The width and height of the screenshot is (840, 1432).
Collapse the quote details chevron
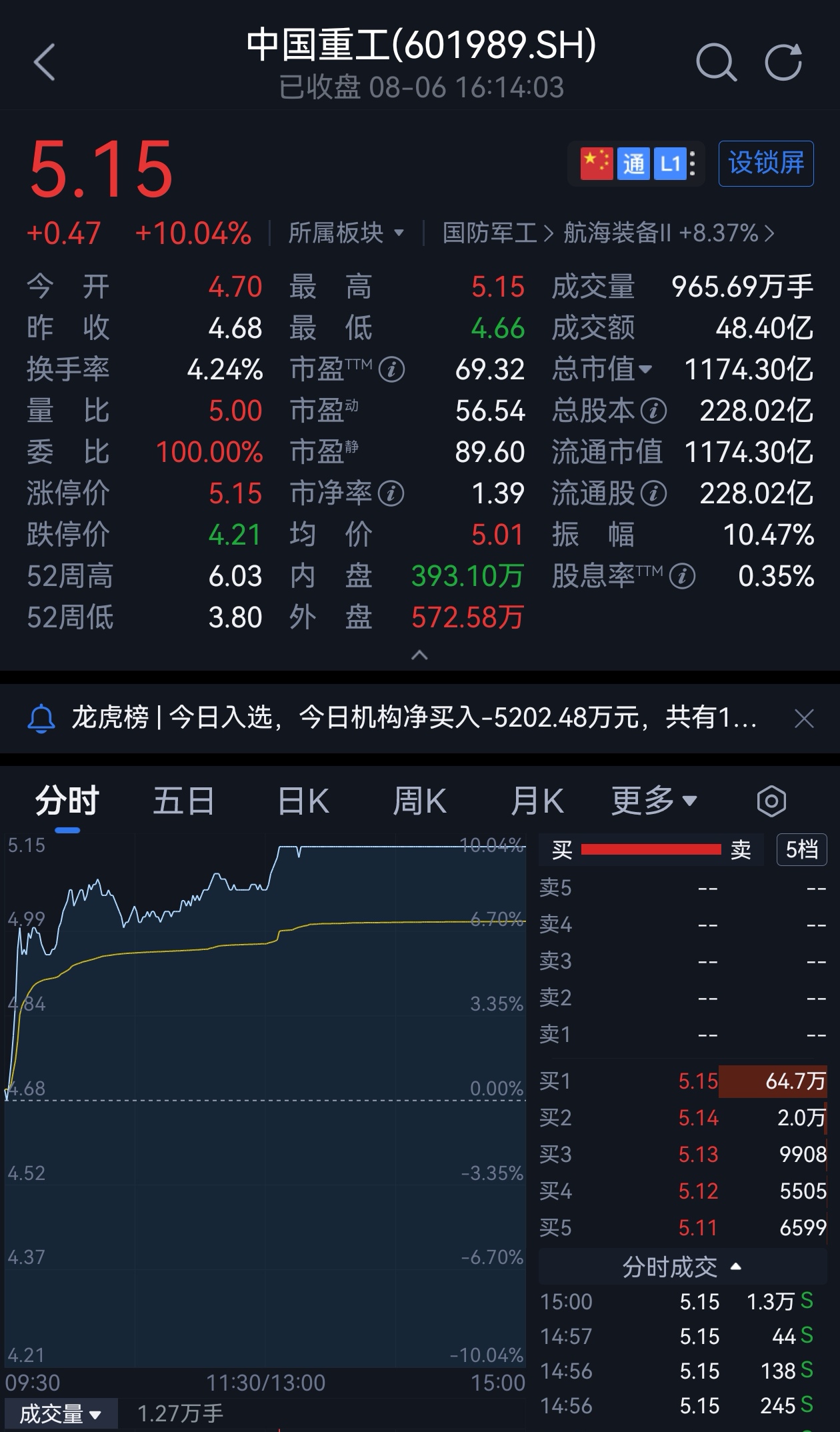tap(419, 655)
